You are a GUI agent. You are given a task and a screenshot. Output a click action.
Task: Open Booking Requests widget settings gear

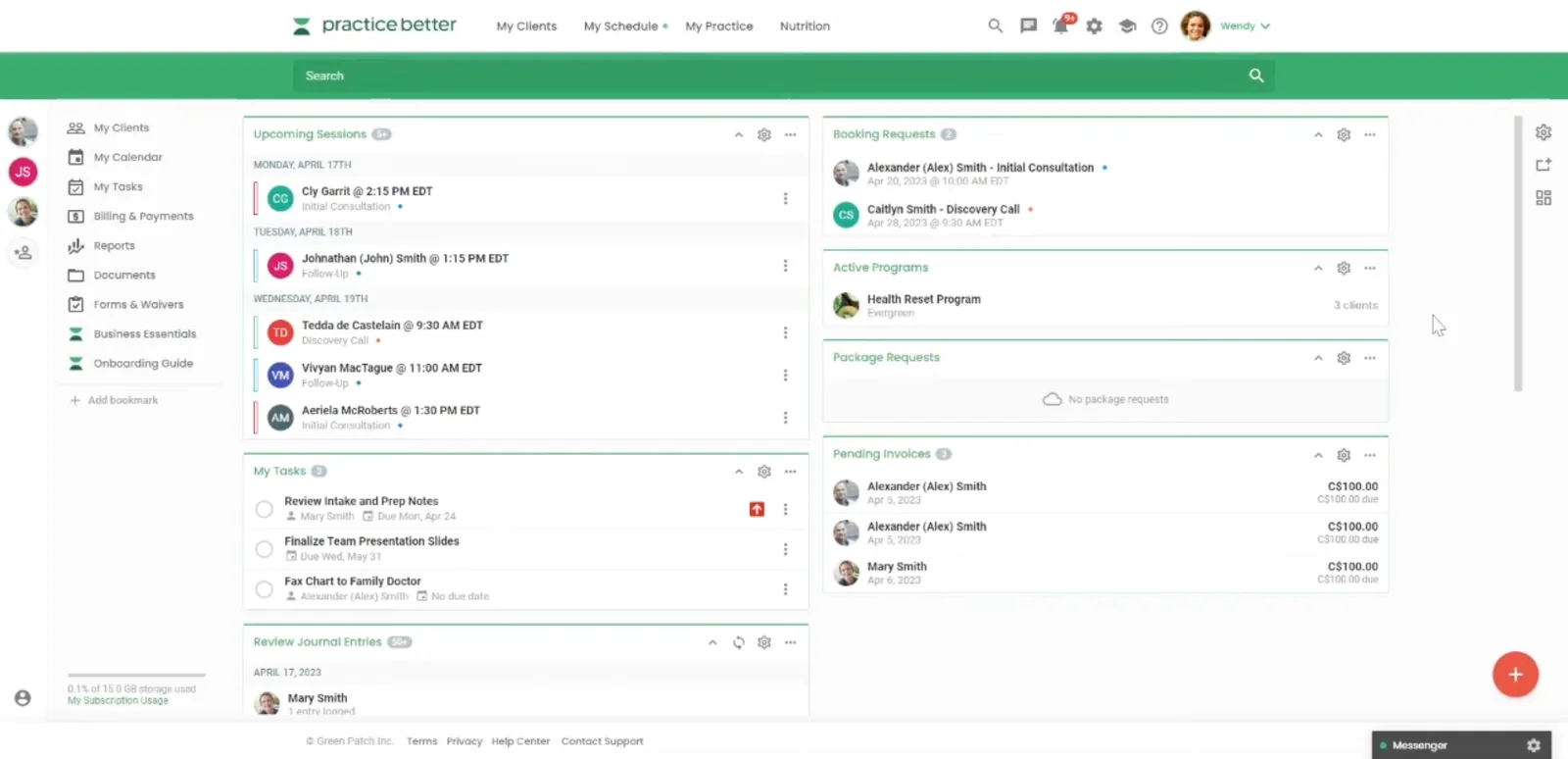pos(1344,134)
